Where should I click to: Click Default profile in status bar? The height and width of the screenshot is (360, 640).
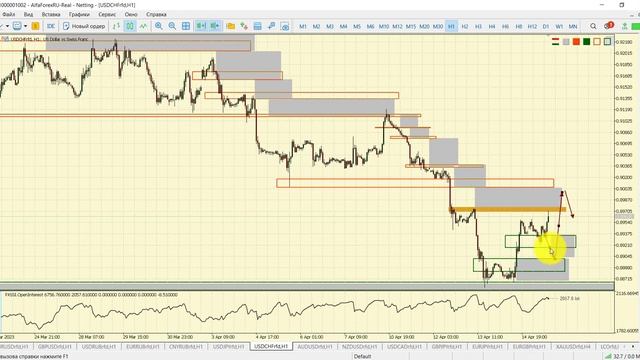click(x=362, y=356)
